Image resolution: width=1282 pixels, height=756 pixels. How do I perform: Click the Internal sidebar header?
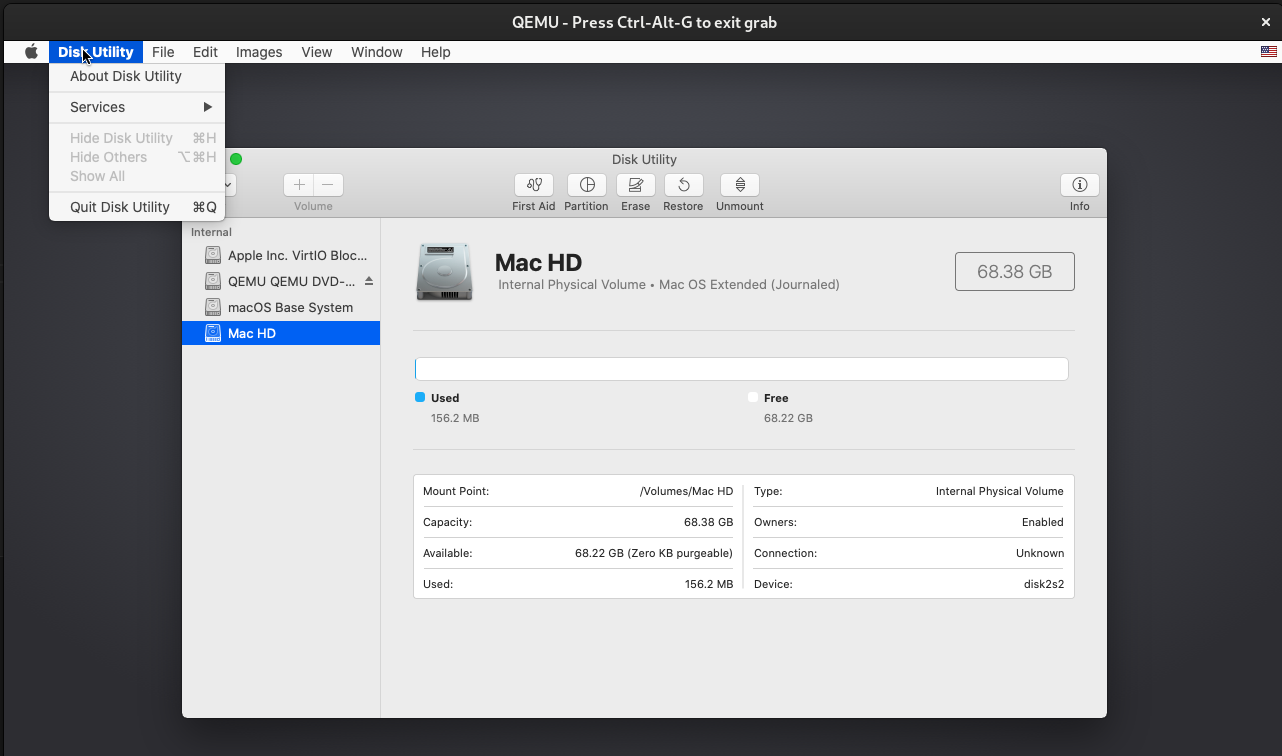click(x=211, y=232)
